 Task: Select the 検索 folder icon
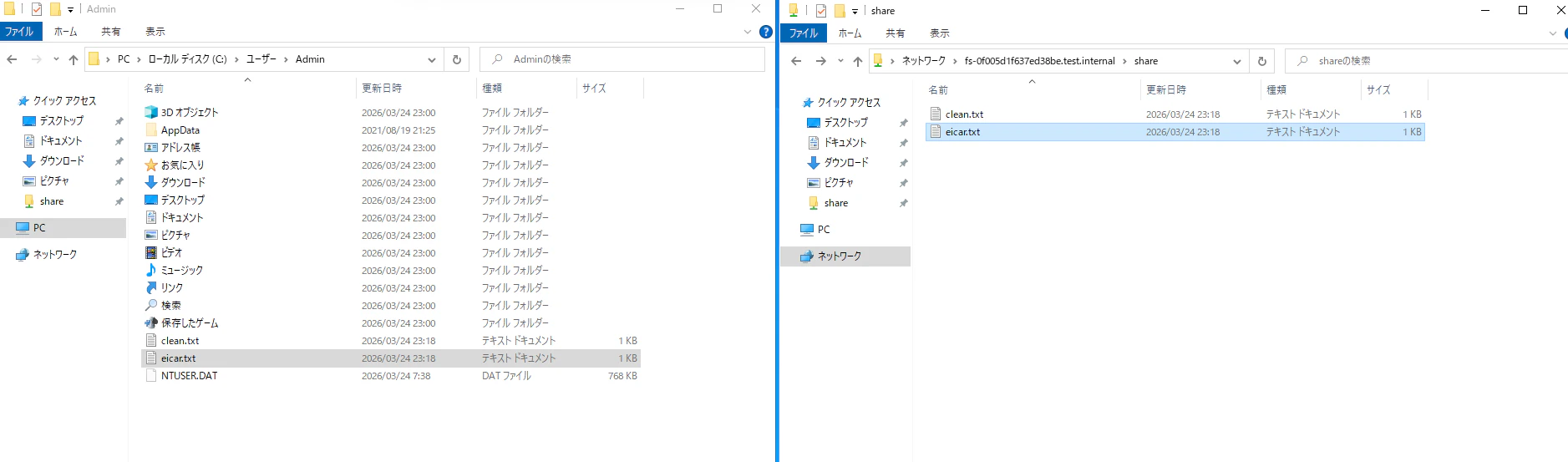click(151, 305)
